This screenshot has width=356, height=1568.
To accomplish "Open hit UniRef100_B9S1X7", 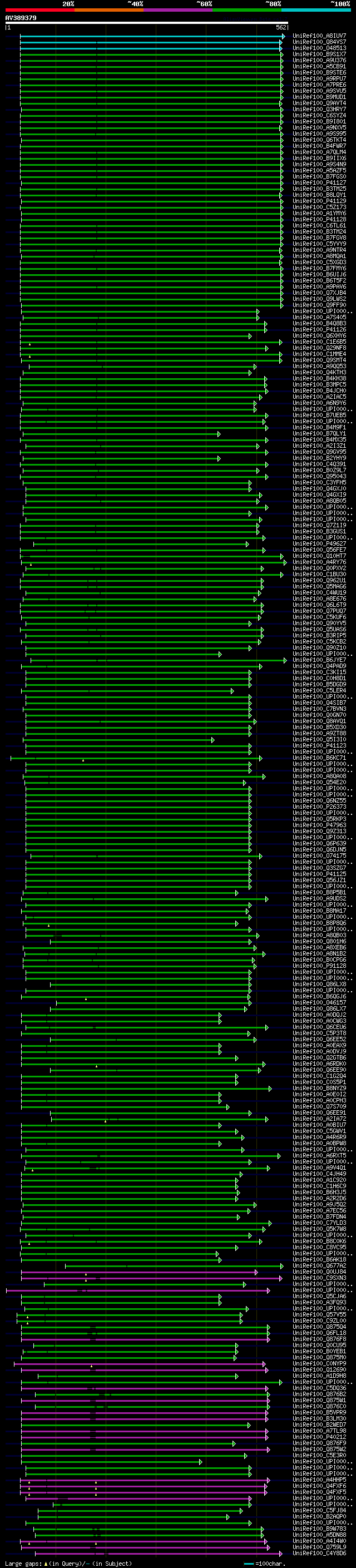I will pyautogui.click(x=319, y=54).
